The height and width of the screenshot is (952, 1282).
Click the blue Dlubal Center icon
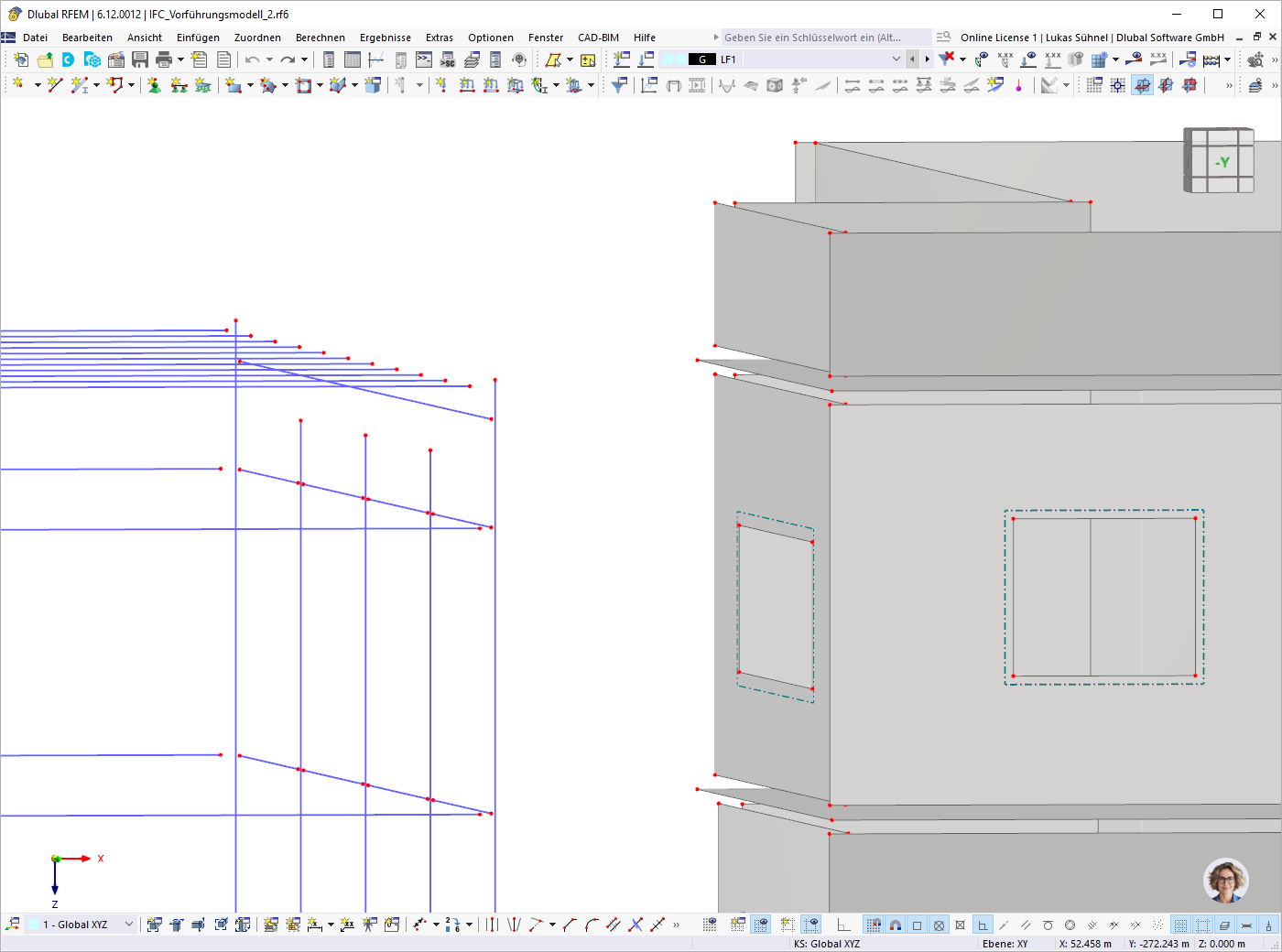[x=69, y=59]
